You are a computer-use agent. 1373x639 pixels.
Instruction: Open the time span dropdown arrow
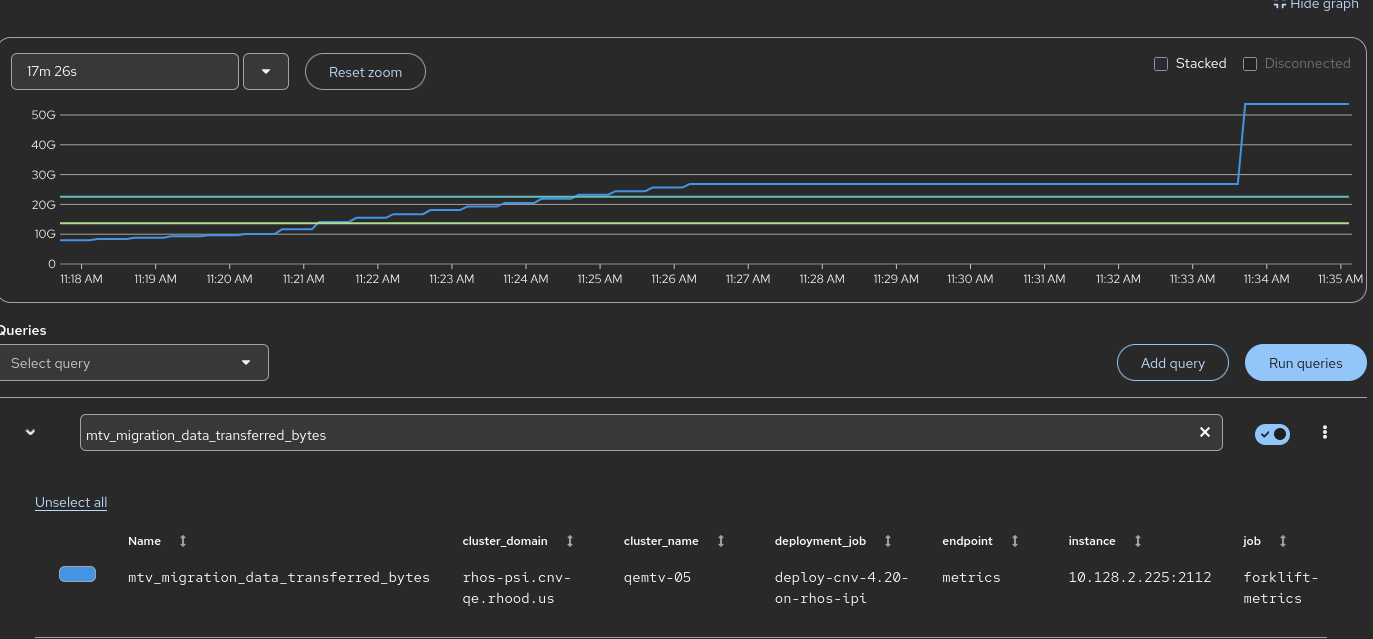(266, 72)
